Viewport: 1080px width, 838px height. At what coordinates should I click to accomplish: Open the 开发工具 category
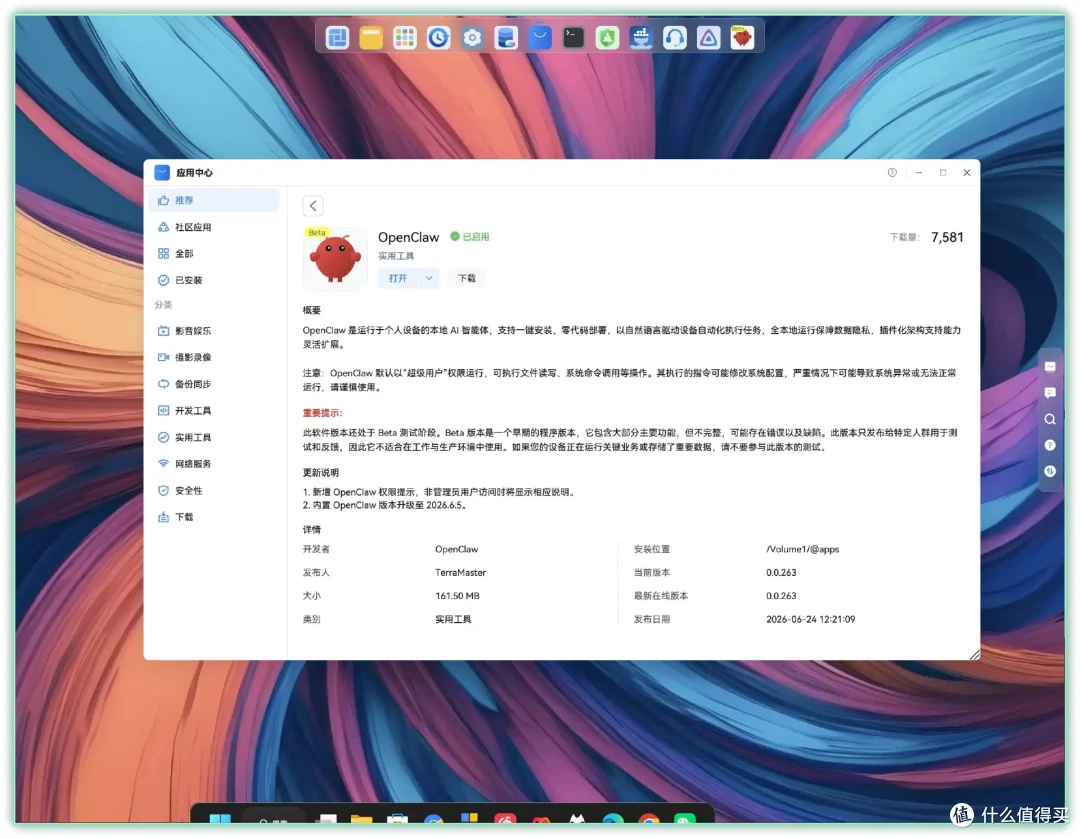click(x=214, y=410)
